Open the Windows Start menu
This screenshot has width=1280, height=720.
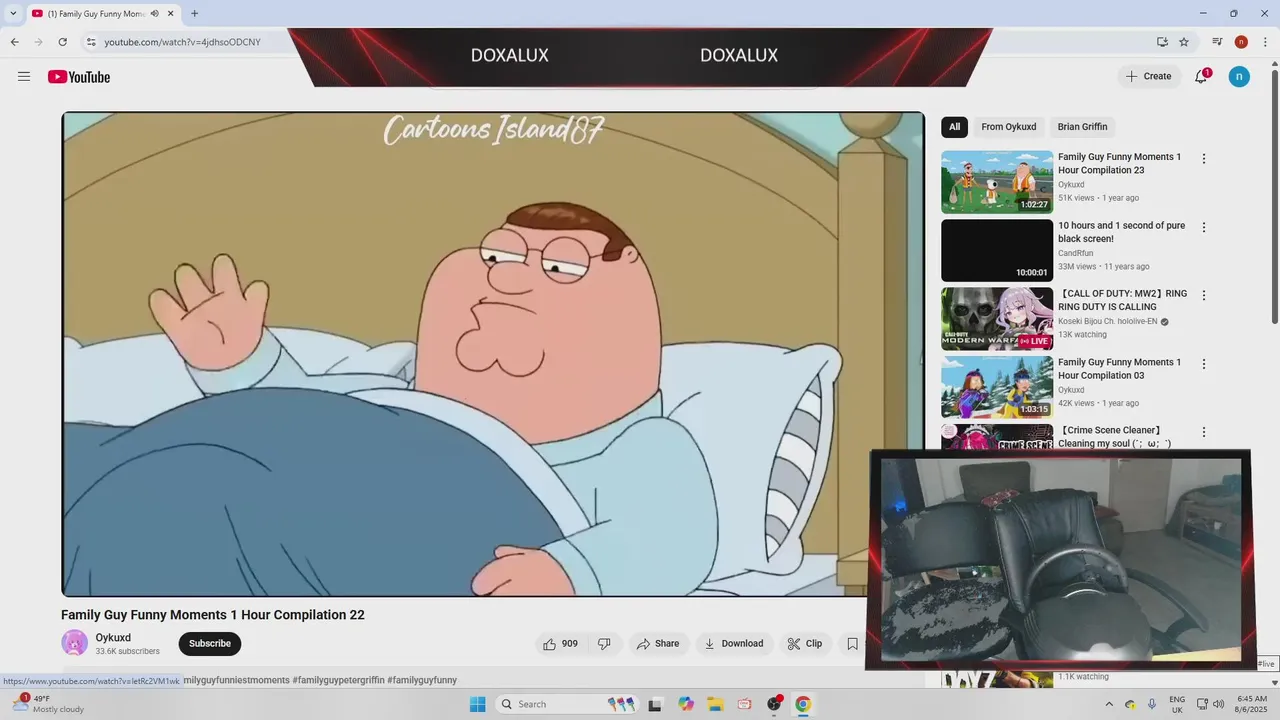[x=478, y=704]
